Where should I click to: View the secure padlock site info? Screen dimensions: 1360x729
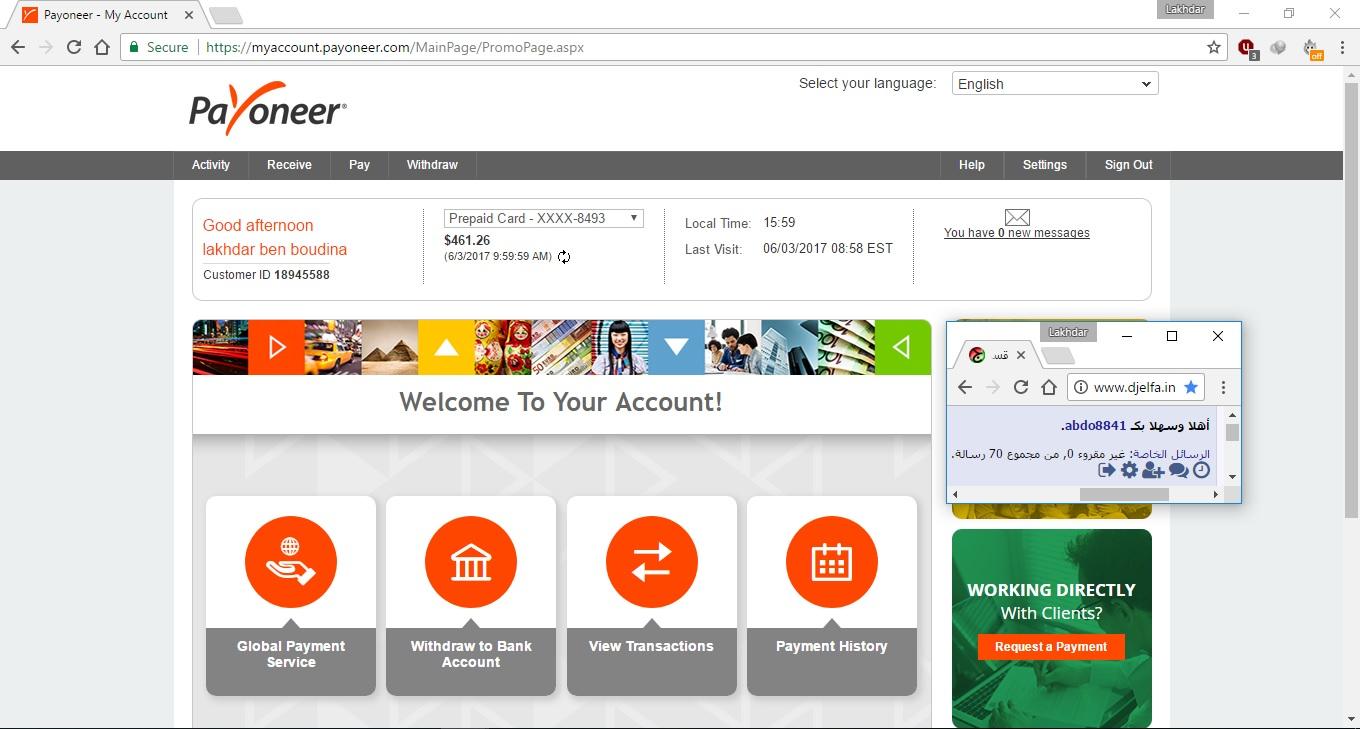135,47
